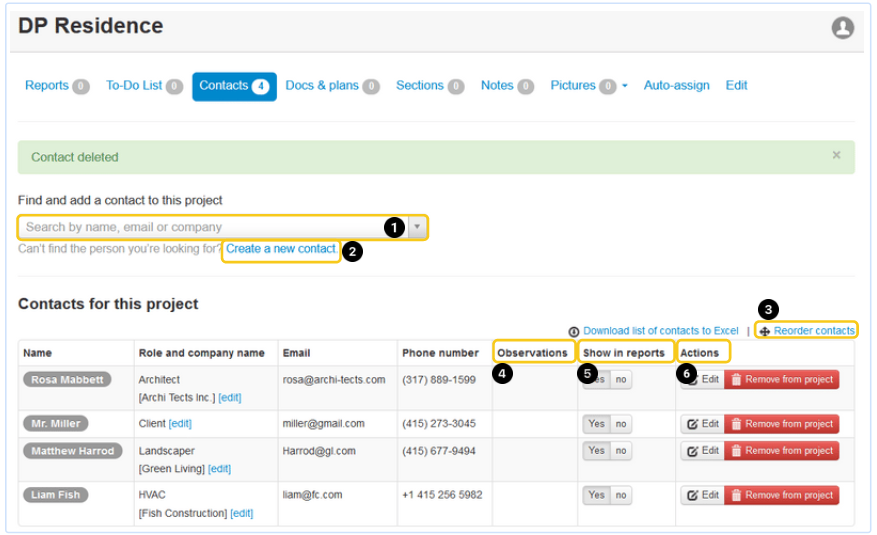Set Matthew Harrod show in reports to Yes
877x535 pixels.
(596, 451)
